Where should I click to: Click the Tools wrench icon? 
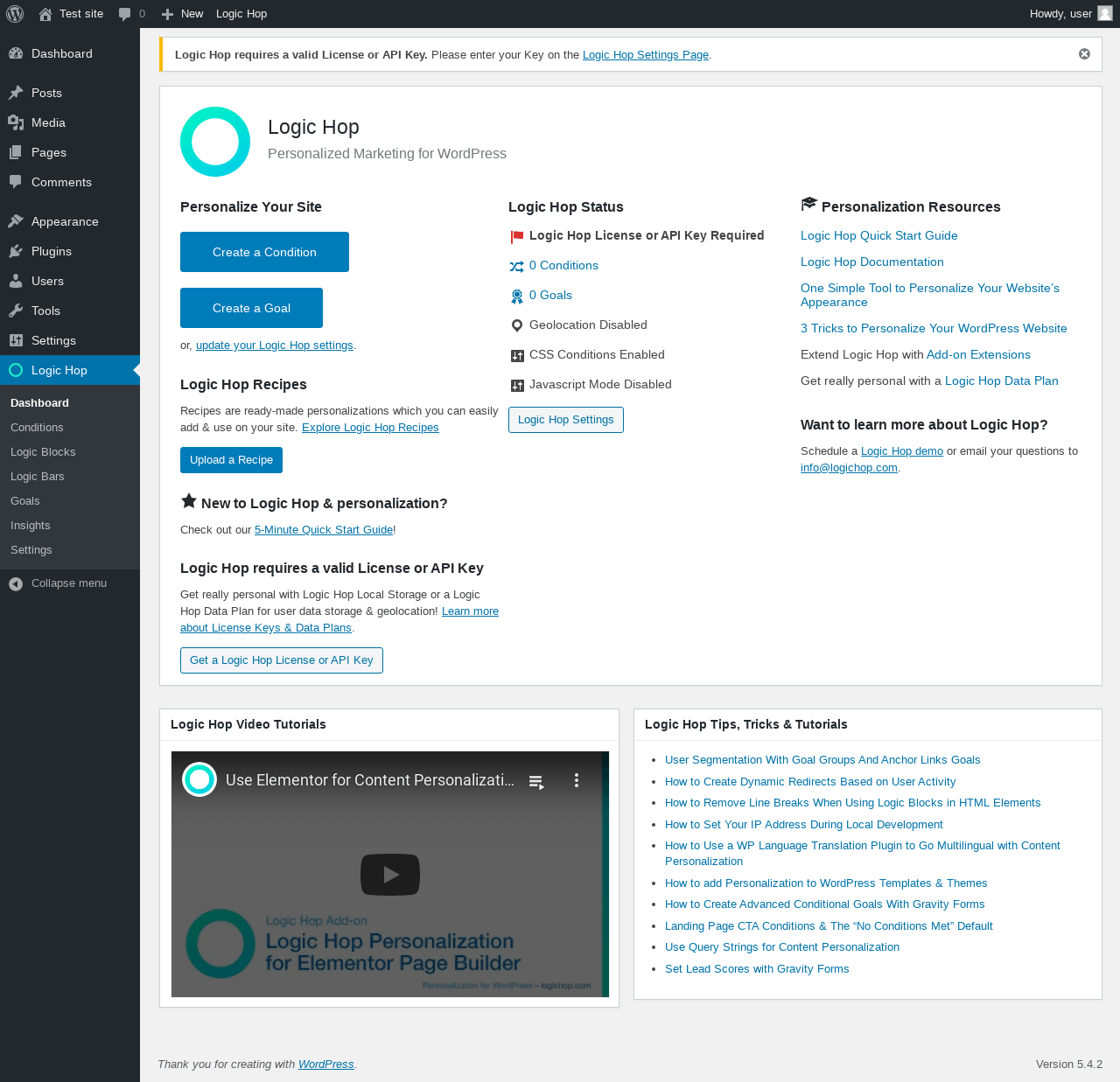pos(16,311)
